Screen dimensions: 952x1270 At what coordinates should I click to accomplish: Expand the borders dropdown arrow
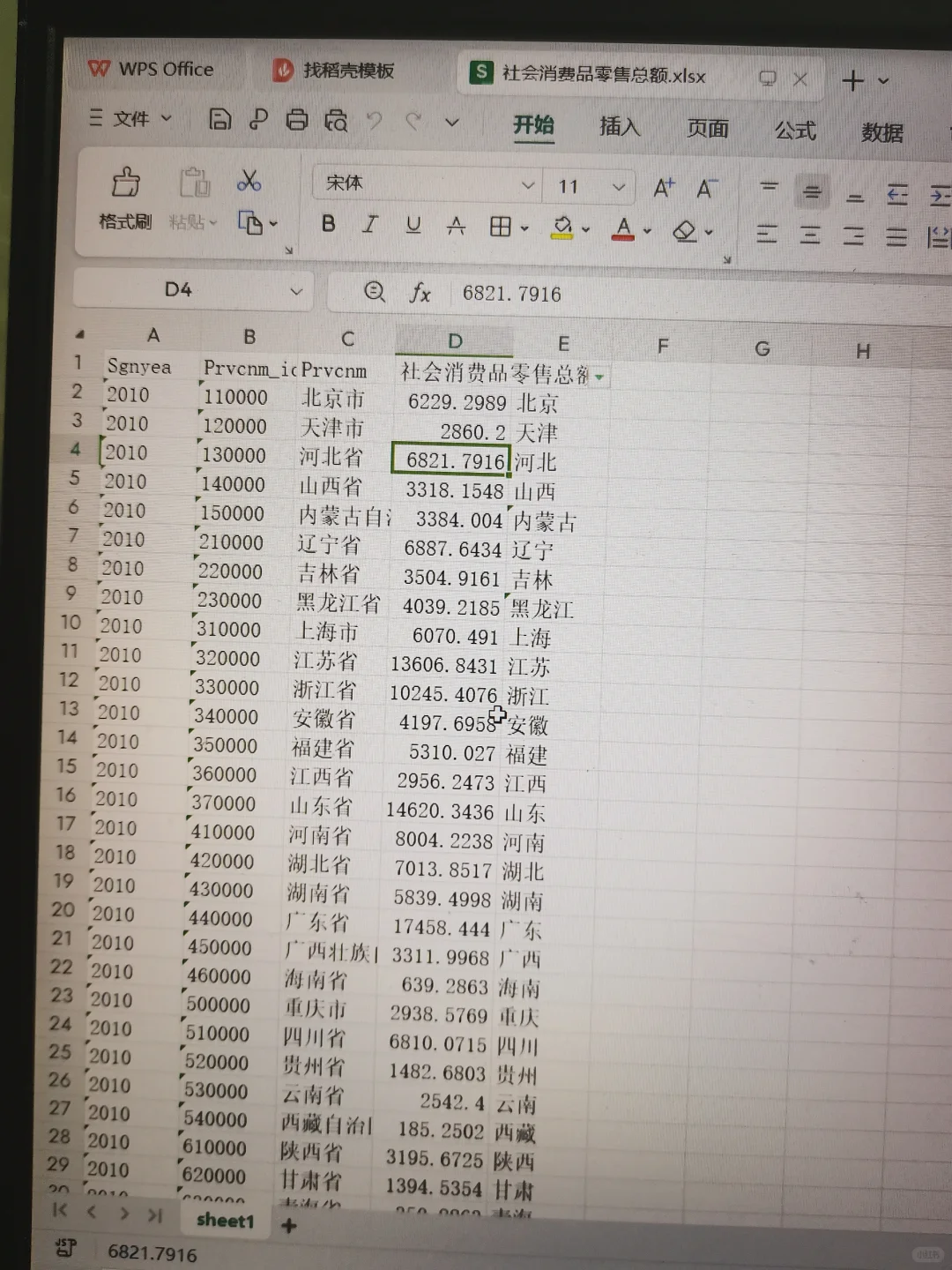[524, 229]
